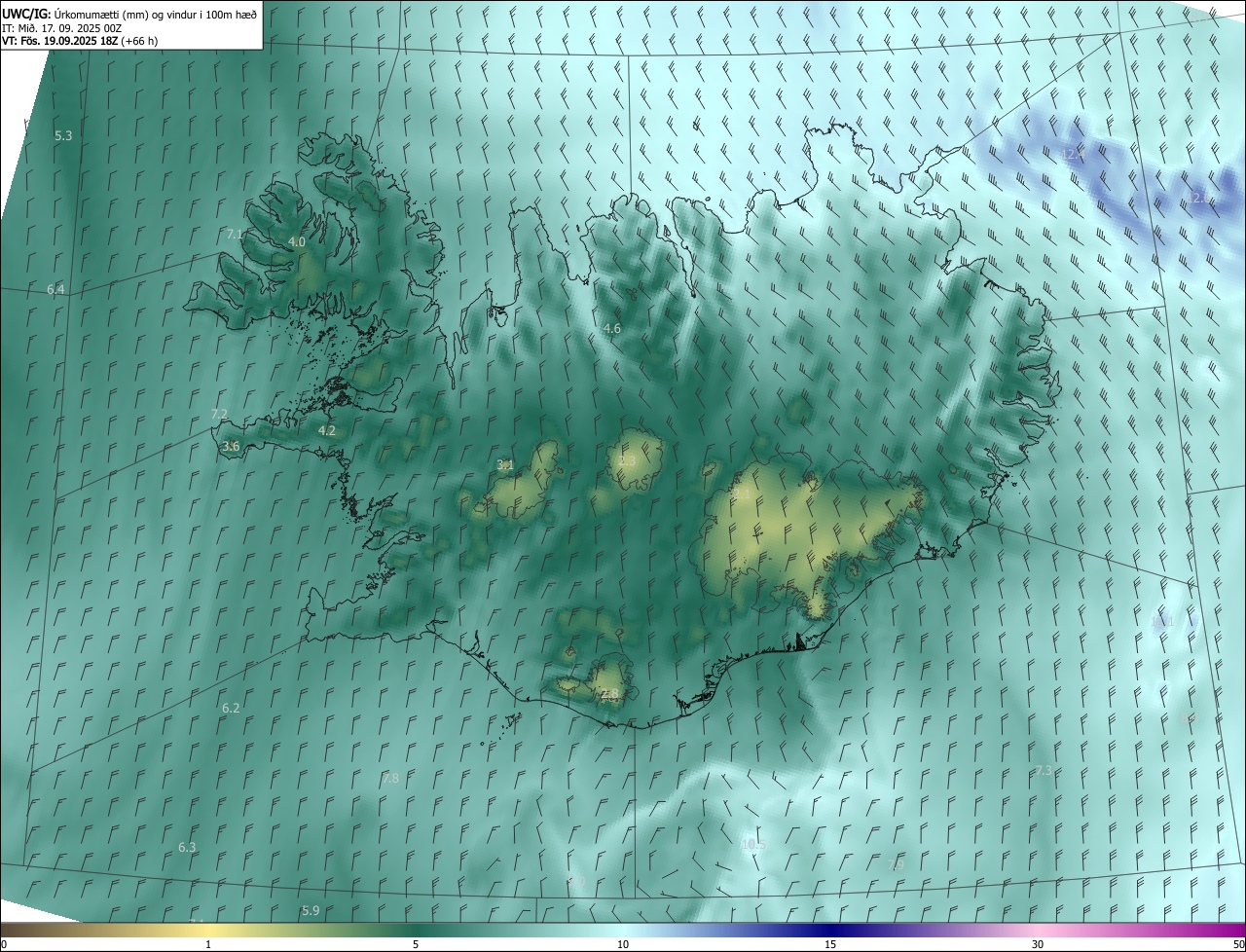Screen dimensions: 1246x952
Task: Click the 4.0 value label
Action: [x=297, y=241]
